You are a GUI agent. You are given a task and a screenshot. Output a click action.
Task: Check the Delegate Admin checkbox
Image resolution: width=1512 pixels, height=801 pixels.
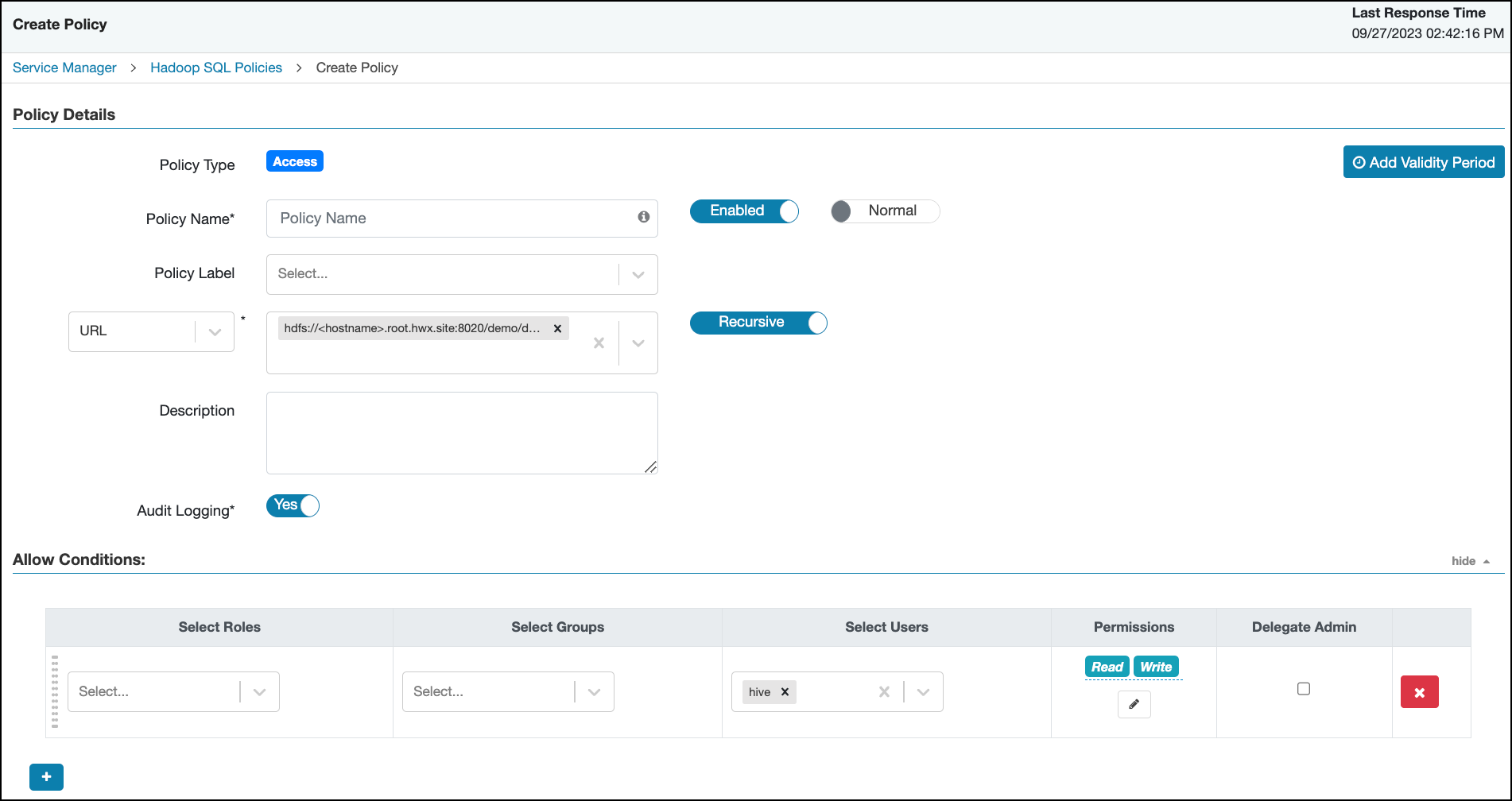coord(1303,688)
